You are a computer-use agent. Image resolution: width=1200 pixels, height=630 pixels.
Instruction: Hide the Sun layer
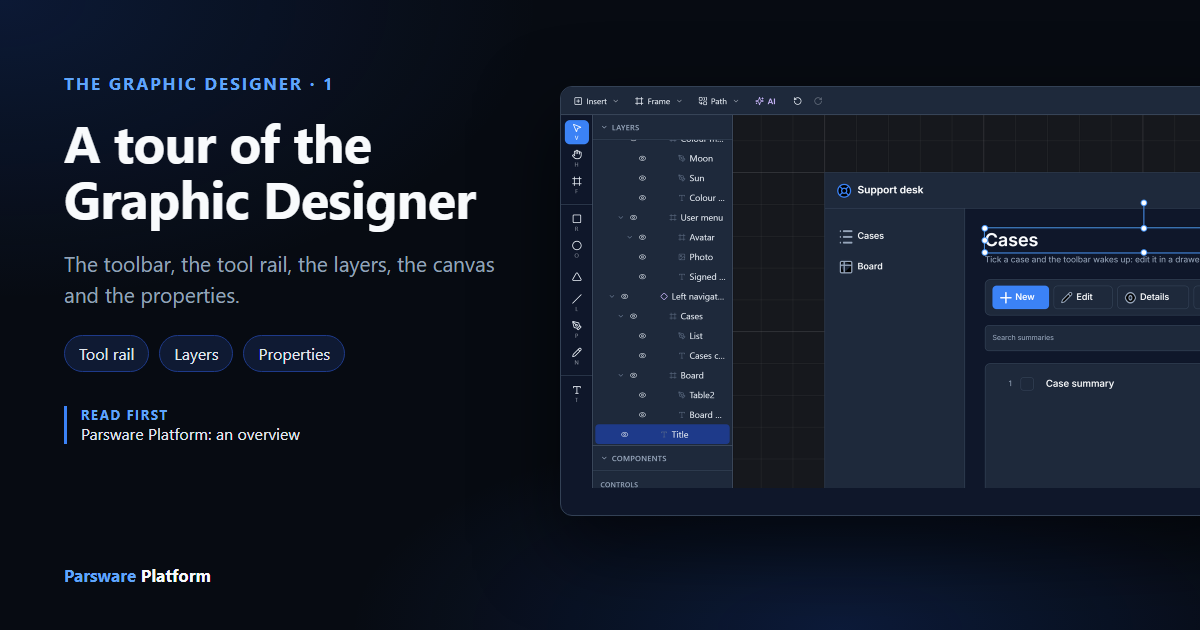coord(642,178)
